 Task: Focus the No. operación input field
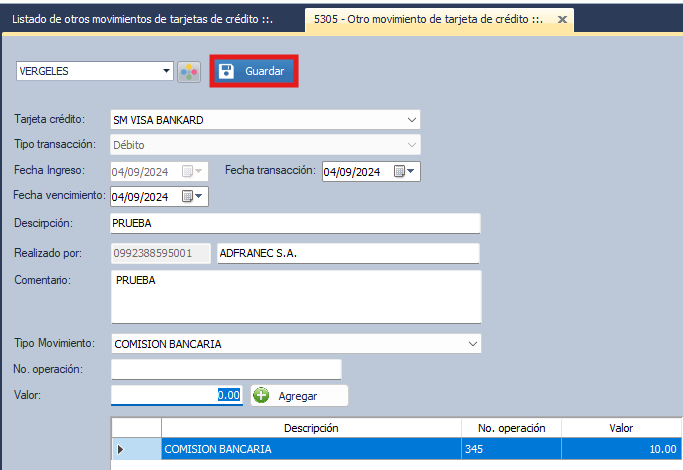226,370
